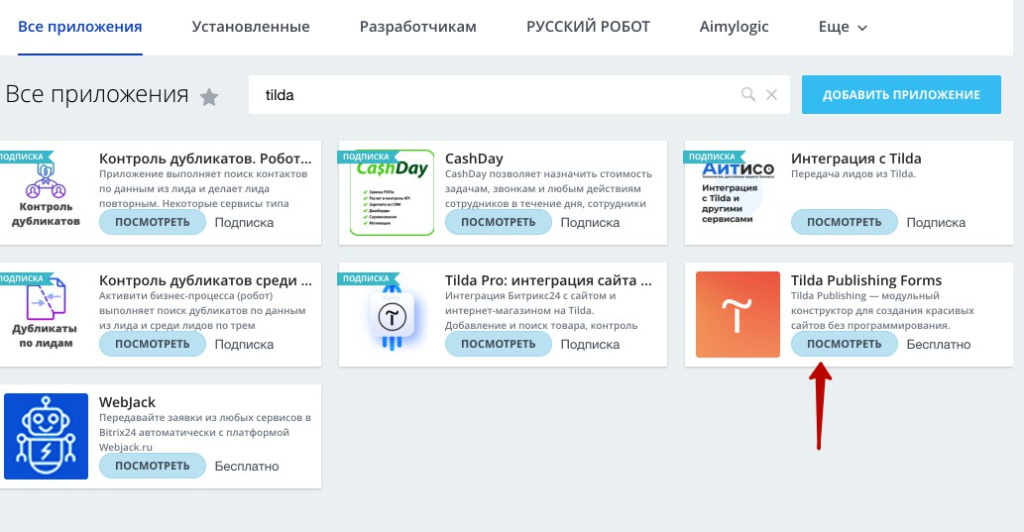Viewport: 1024px width, 532px height.
Task: Open the Контроль дубликатов robot app icon
Action: coord(45,194)
